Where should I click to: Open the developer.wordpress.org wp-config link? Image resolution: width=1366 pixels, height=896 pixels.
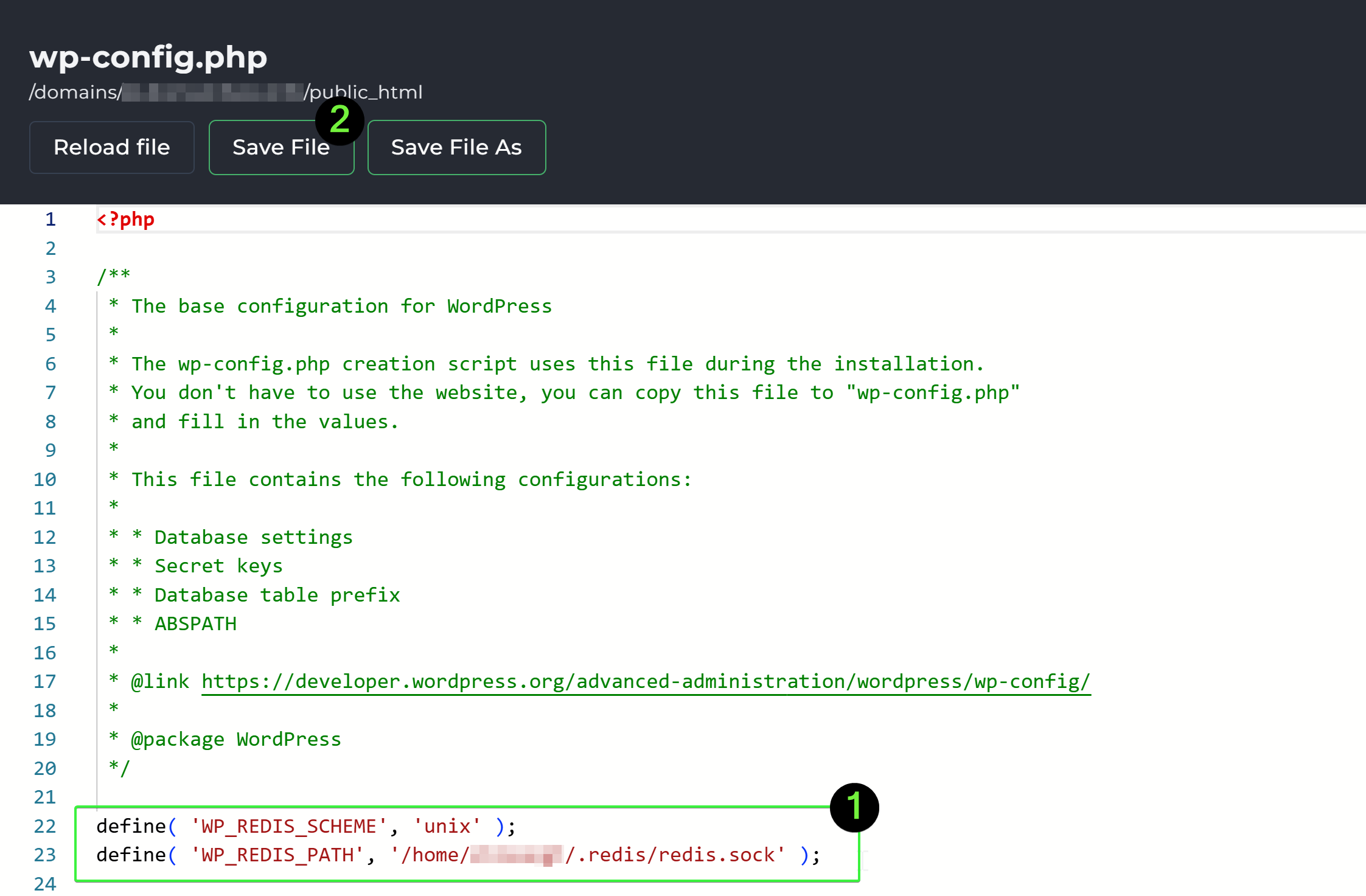point(645,681)
